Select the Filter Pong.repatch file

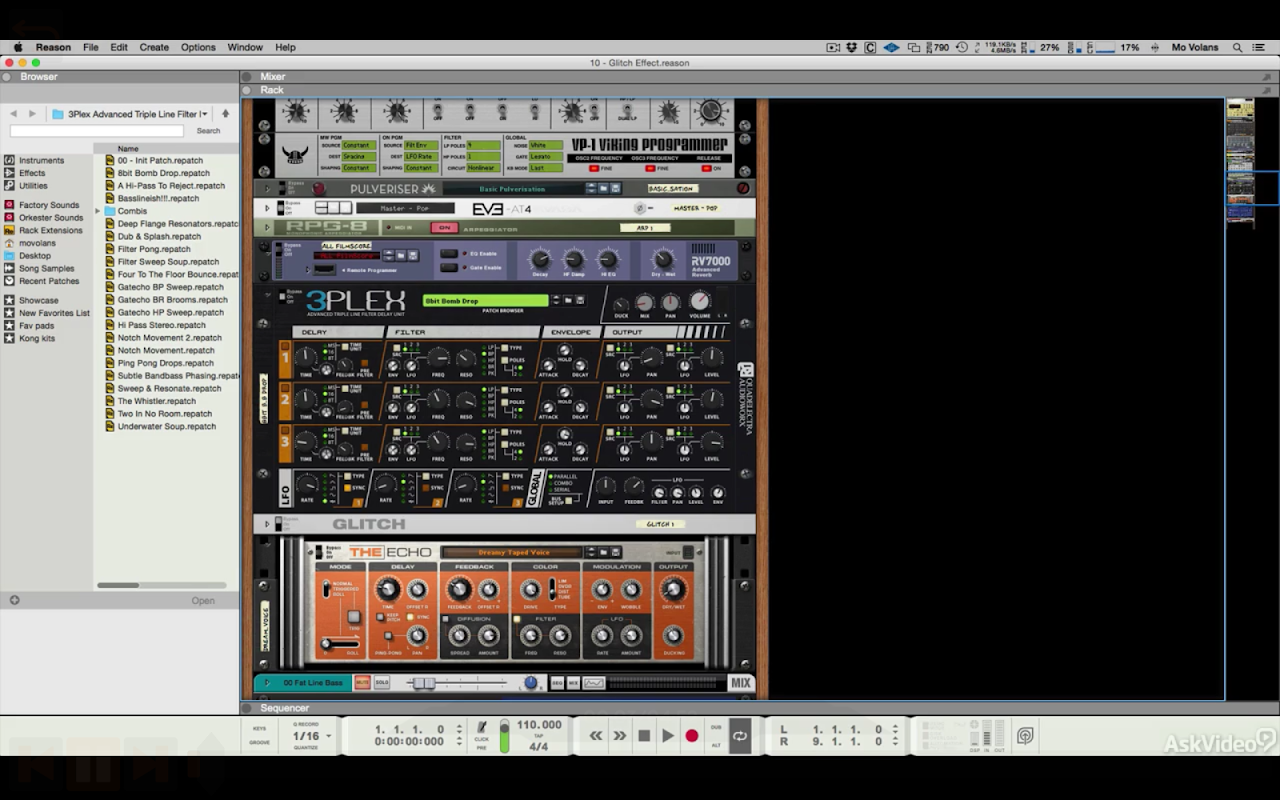coord(154,249)
